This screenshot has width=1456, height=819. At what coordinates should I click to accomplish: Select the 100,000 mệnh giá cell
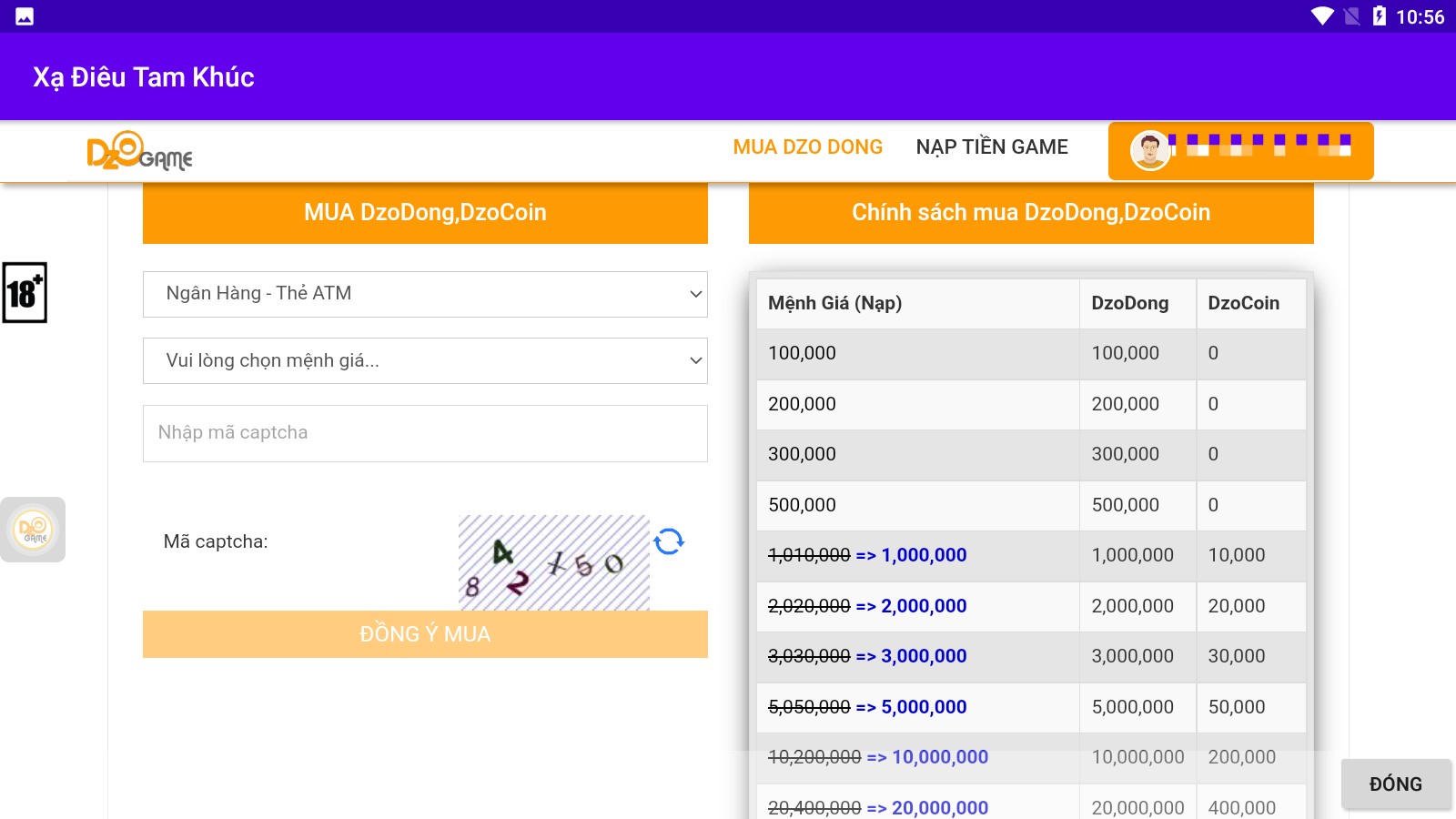pyautogui.click(x=918, y=354)
